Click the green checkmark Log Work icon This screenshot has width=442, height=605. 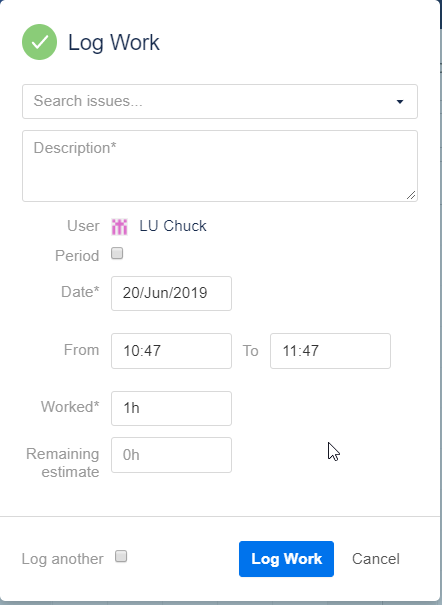coord(39,42)
